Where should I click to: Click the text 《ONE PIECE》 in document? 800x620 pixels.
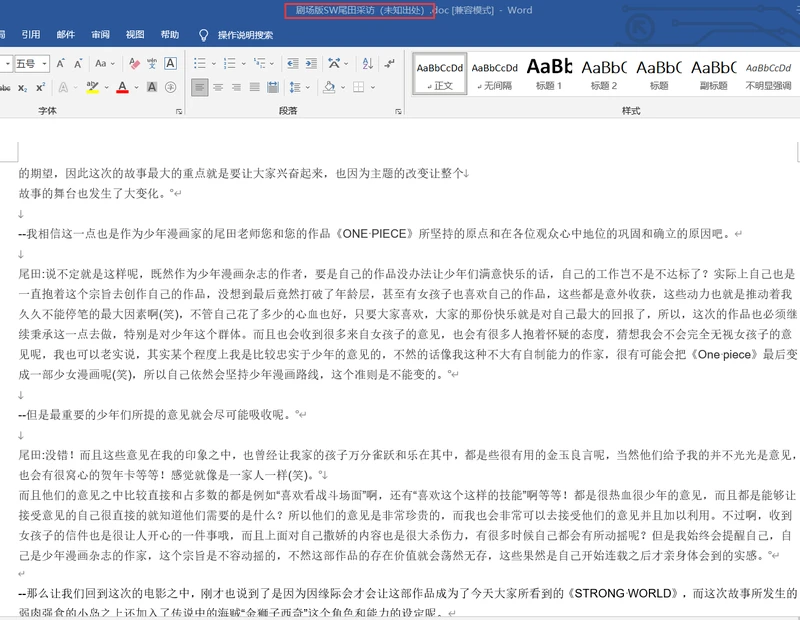tap(374, 234)
